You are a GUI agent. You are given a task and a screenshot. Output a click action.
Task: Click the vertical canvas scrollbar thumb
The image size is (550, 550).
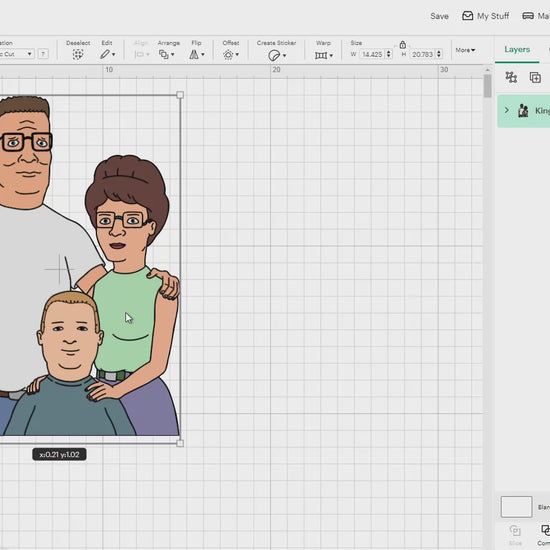[x=487, y=86]
